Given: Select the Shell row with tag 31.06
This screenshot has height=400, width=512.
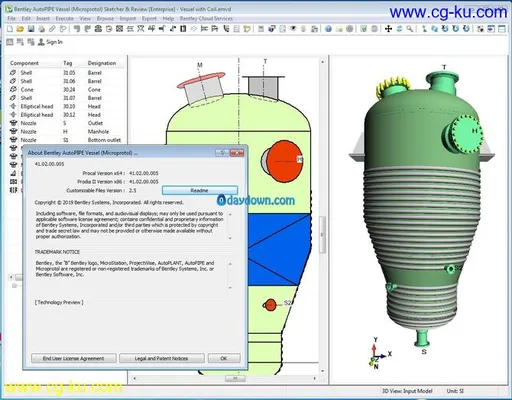Looking at the screenshot, I should tap(67, 81).
